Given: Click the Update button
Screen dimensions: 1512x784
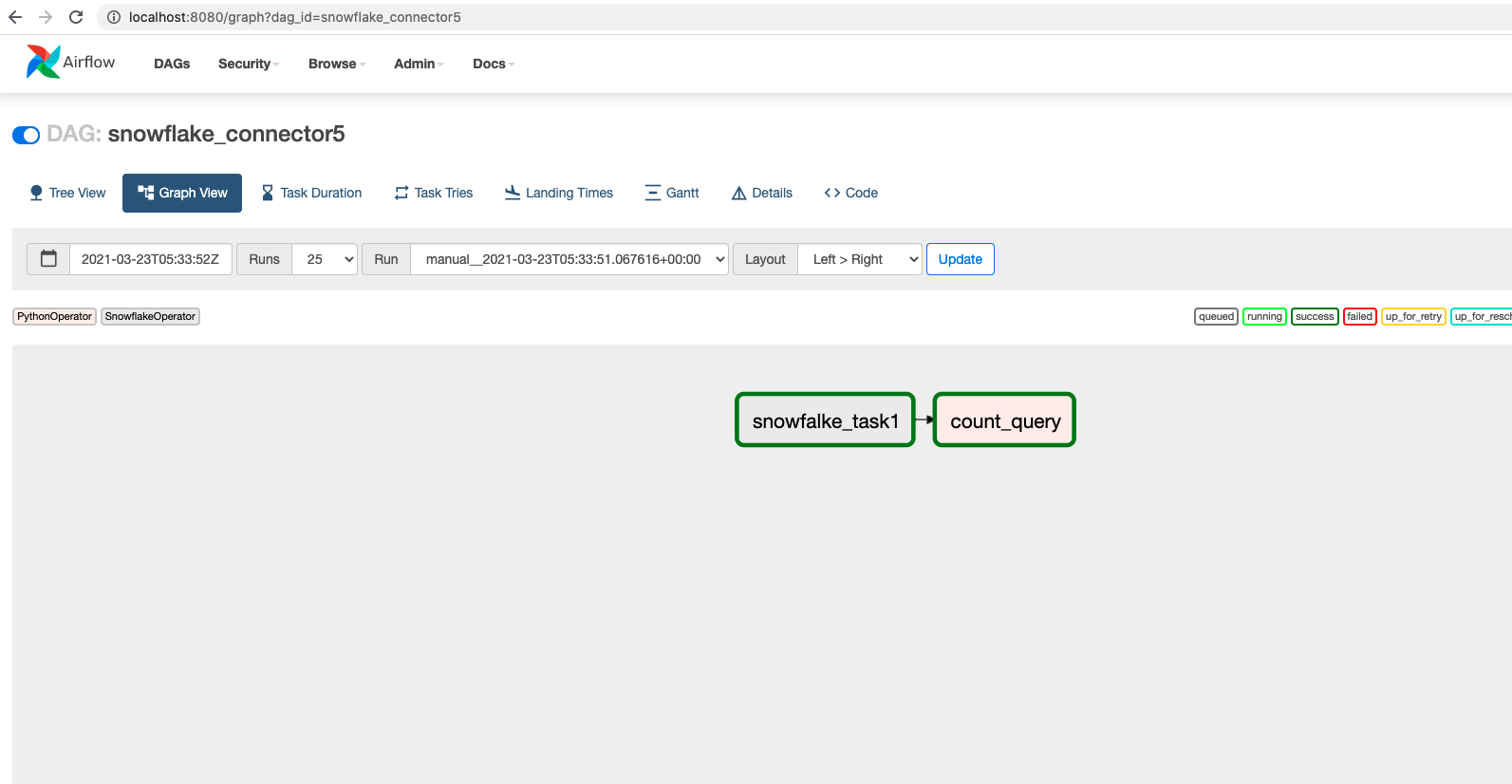Looking at the screenshot, I should click(960, 259).
